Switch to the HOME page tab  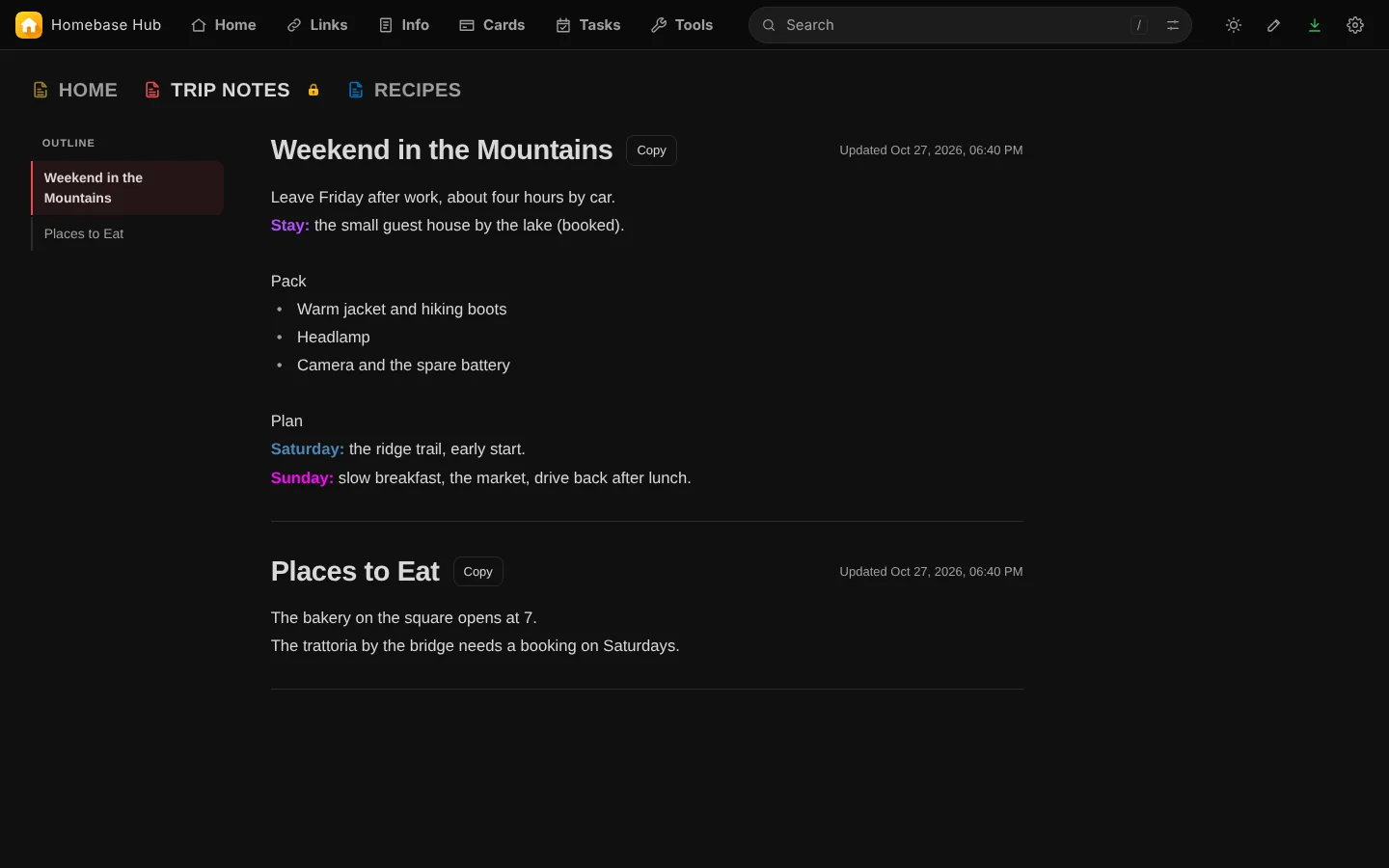(x=75, y=90)
